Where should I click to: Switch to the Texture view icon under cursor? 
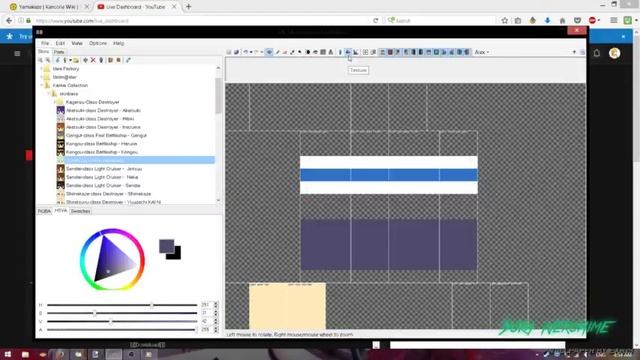click(x=348, y=52)
